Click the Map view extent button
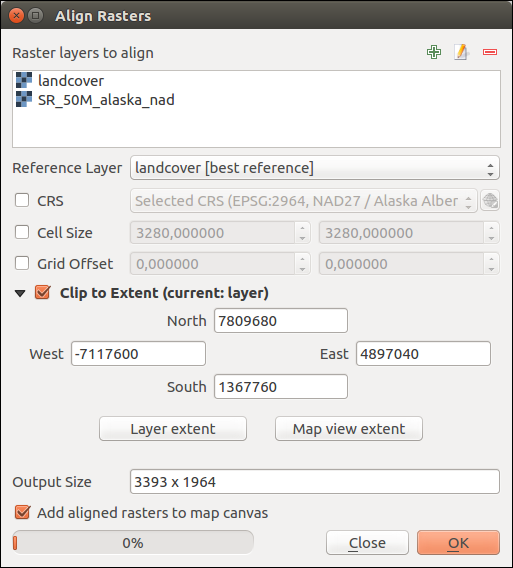Viewport: 513px width, 568px height. 349,429
